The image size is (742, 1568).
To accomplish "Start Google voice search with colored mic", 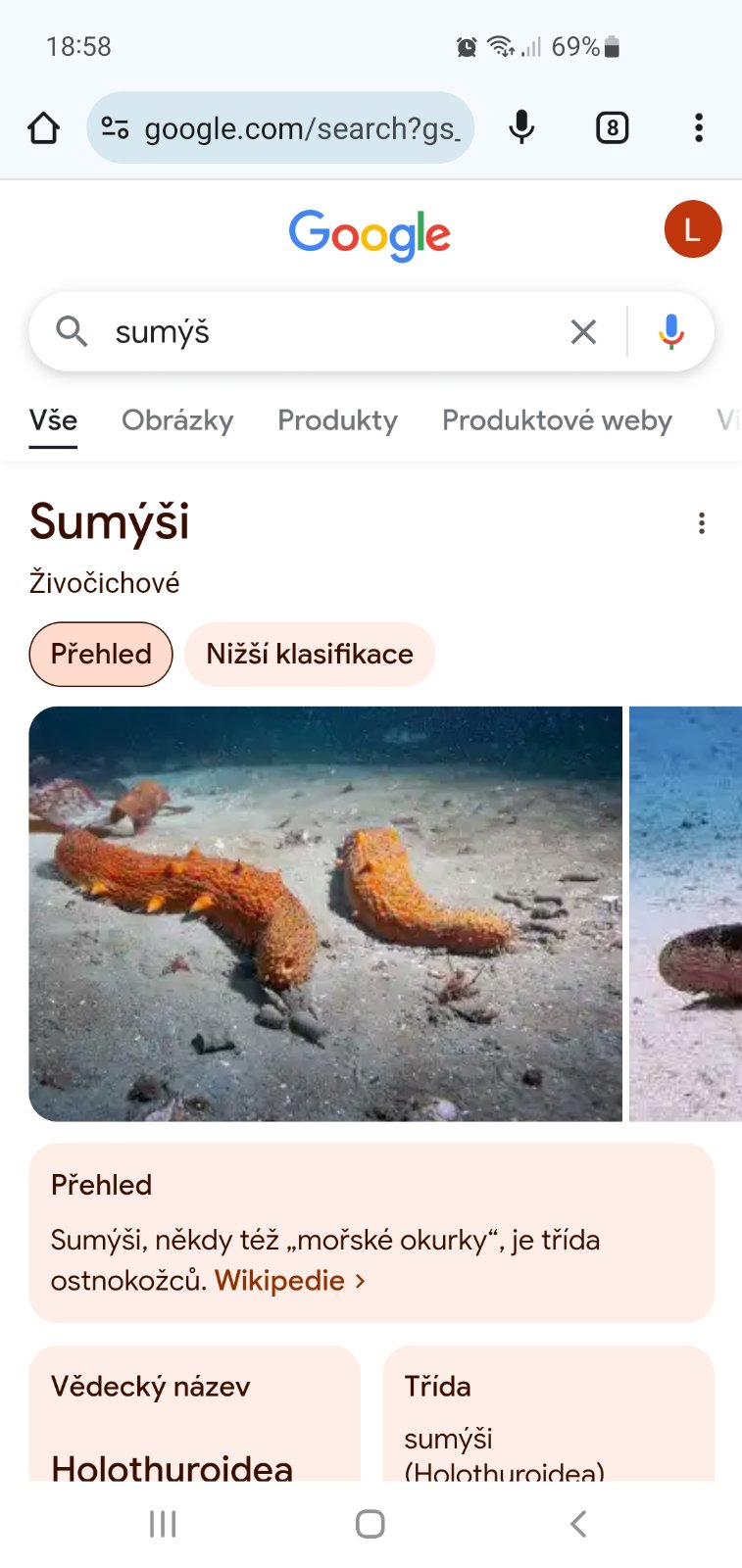I will [671, 332].
